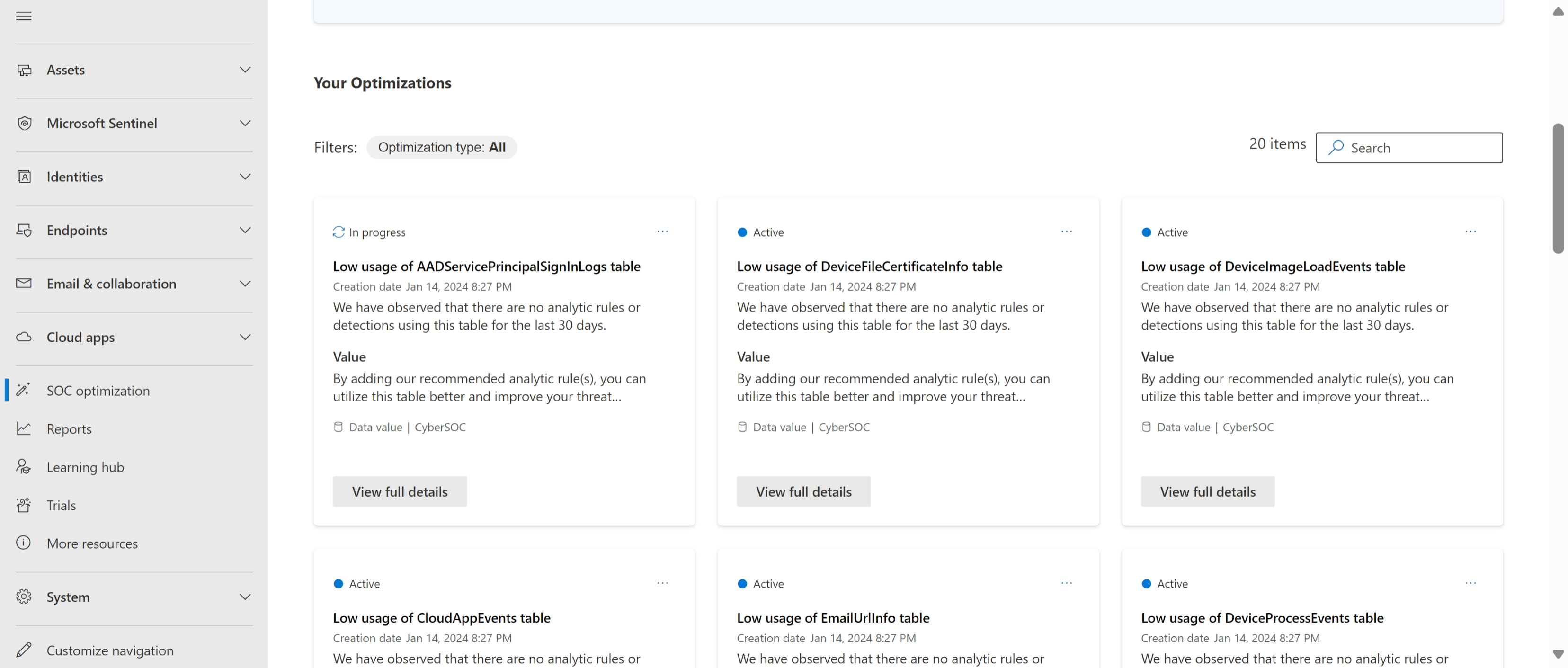View full details of DeviceFileCertificateInfo optimization
1568x668 pixels.
coord(803,491)
